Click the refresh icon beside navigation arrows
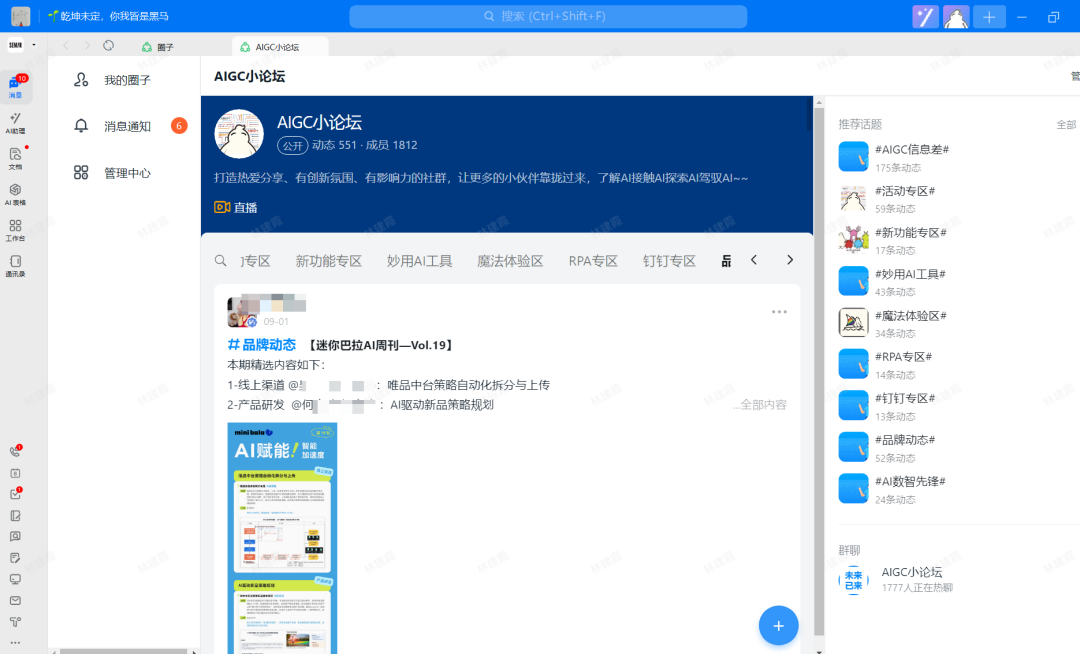Image resolution: width=1080 pixels, height=654 pixels. (x=108, y=46)
